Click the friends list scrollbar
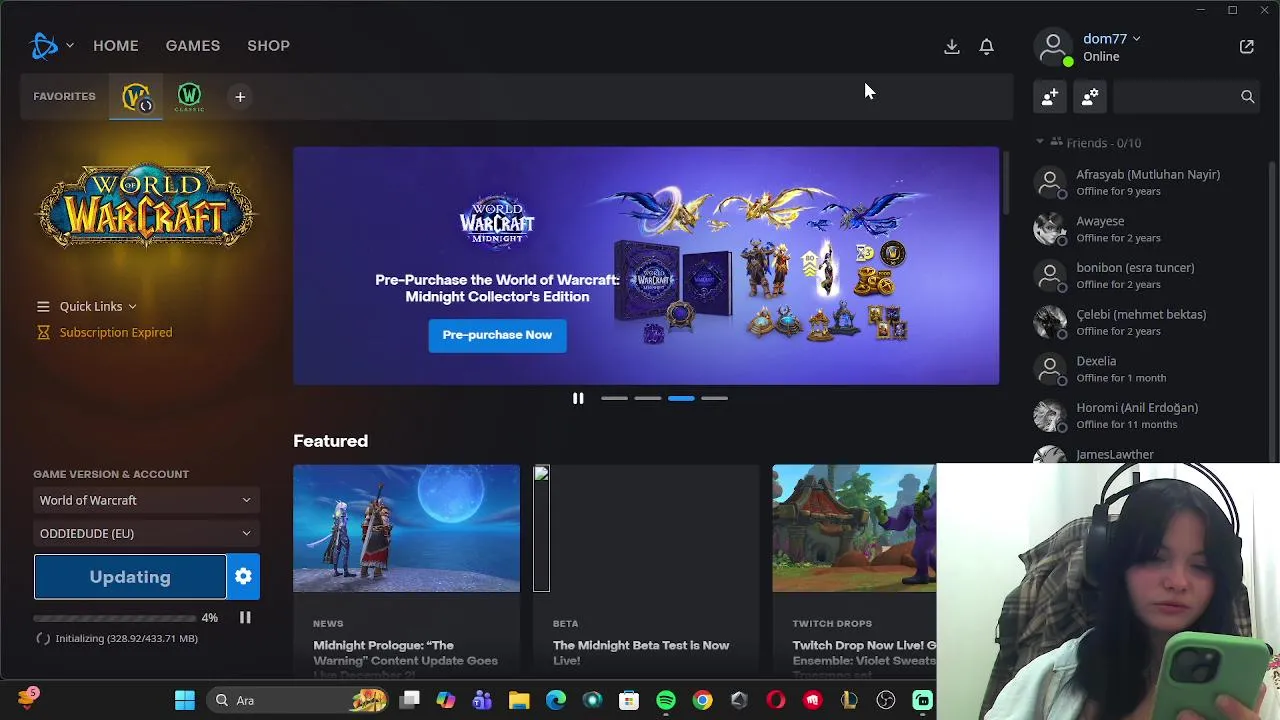The width and height of the screenshot is (1280, 720). (1272, 310)
